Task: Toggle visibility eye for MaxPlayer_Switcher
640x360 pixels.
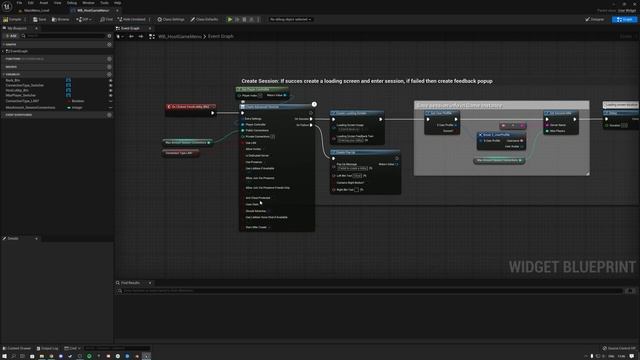Action: (111, 95)
